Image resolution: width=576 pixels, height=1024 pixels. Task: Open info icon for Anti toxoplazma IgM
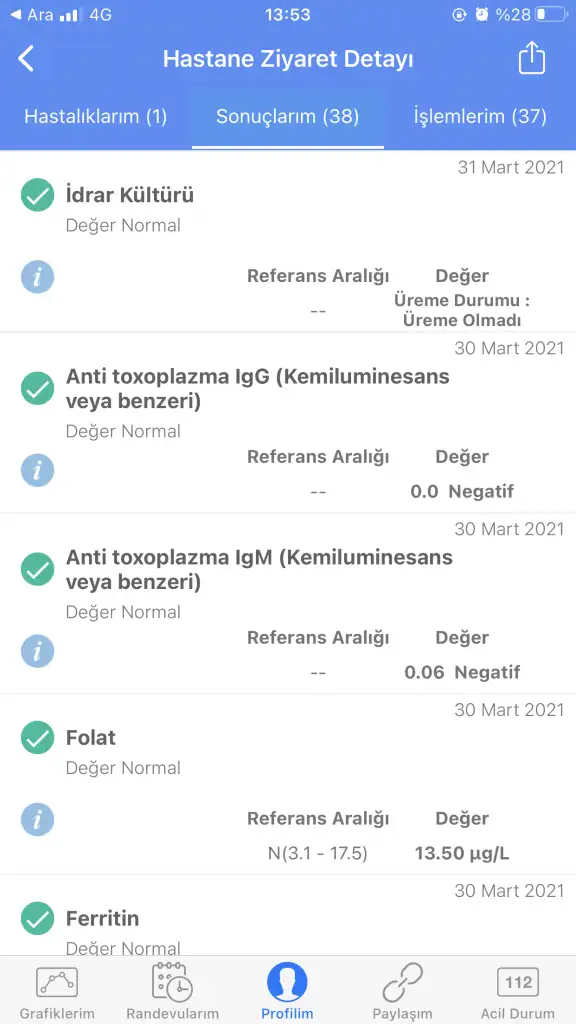[x=37, y=651]
